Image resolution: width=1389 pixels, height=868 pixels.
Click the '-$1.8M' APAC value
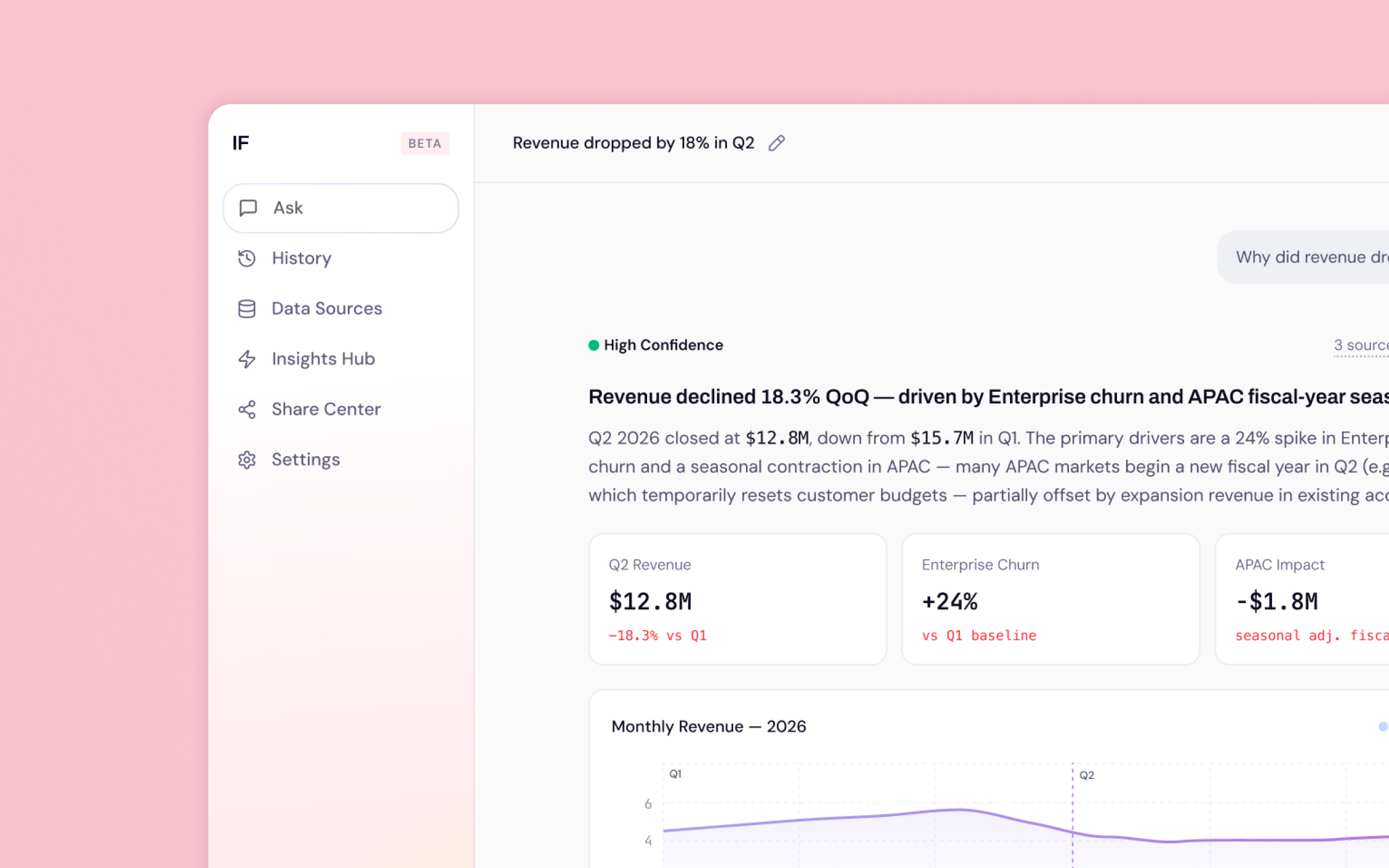click(1277, 602)
